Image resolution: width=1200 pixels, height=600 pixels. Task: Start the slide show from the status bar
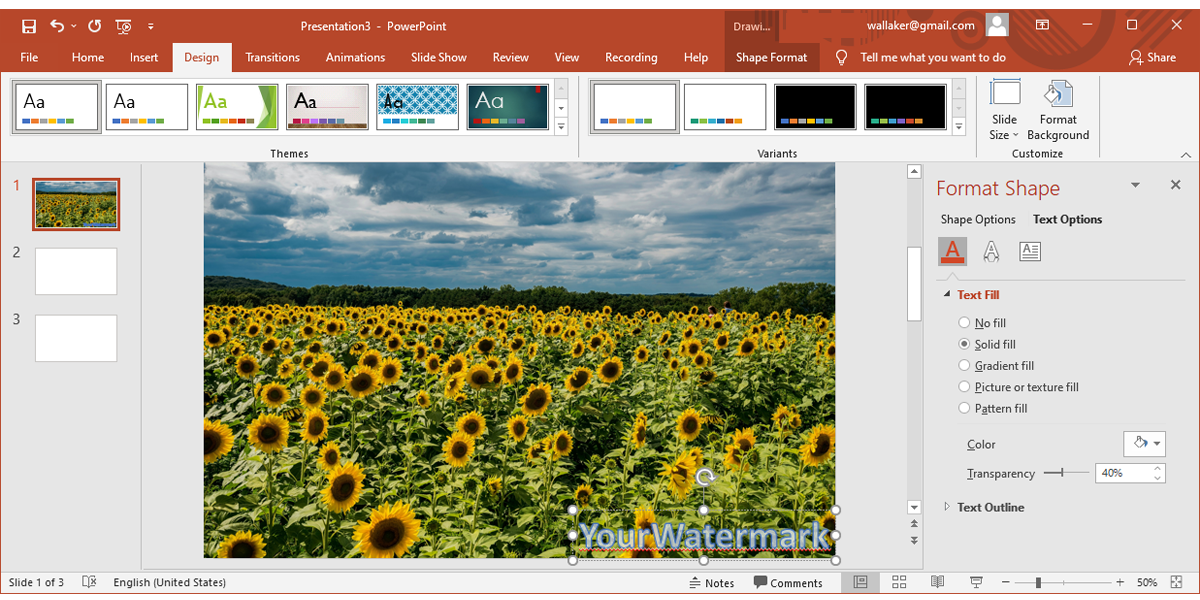pos(975,581)
